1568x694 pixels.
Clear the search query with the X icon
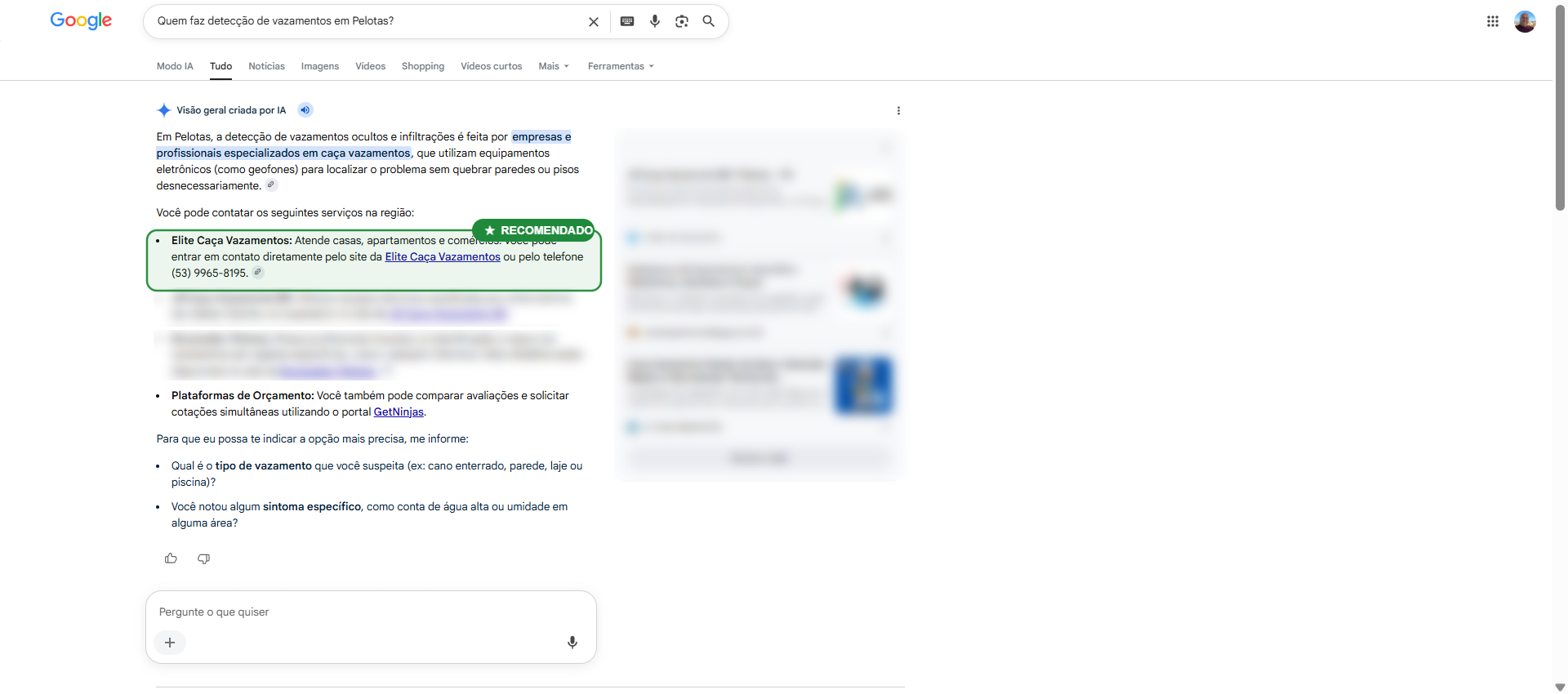pos(594,22)
